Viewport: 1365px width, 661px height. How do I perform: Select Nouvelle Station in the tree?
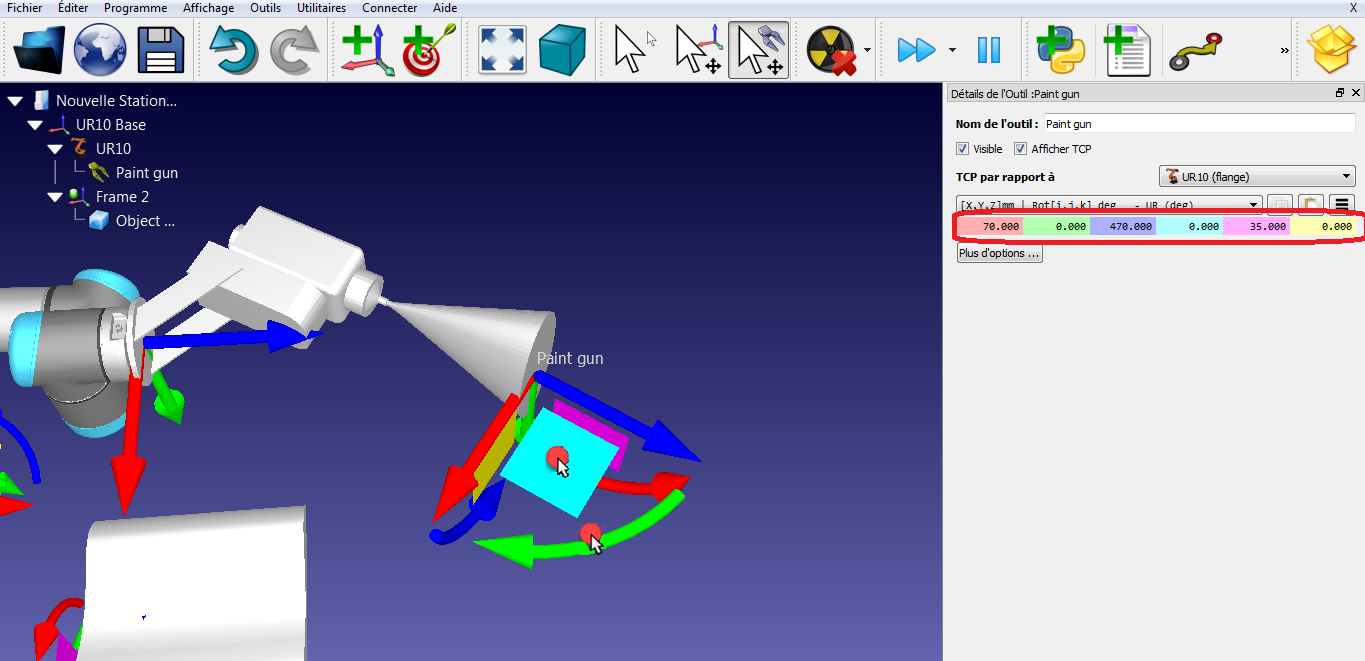point(116,101)
